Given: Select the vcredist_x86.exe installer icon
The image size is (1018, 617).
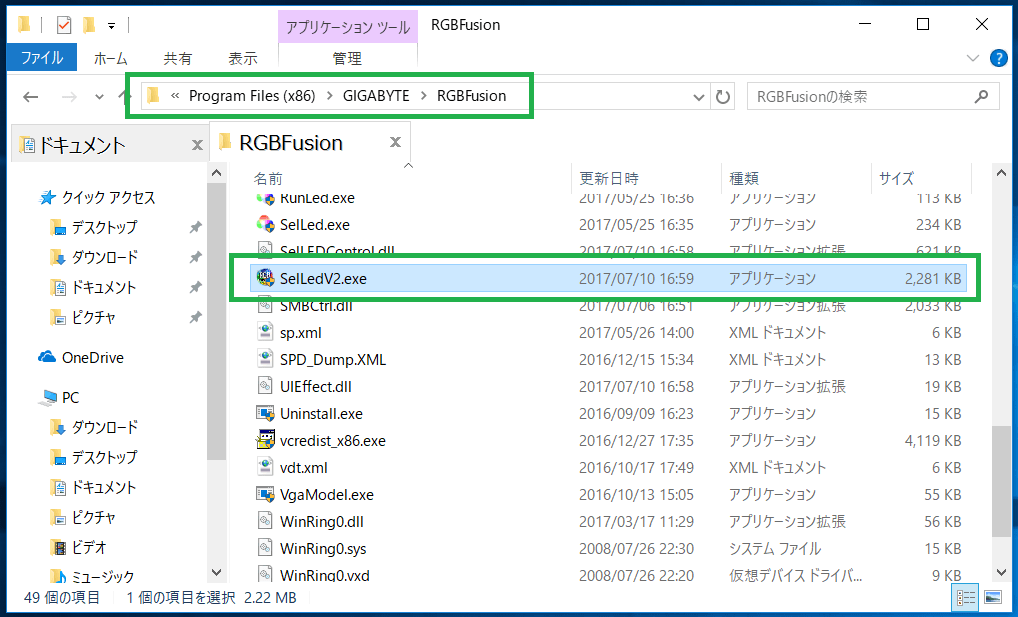Looking at the screenshot, I should point(265,440).
